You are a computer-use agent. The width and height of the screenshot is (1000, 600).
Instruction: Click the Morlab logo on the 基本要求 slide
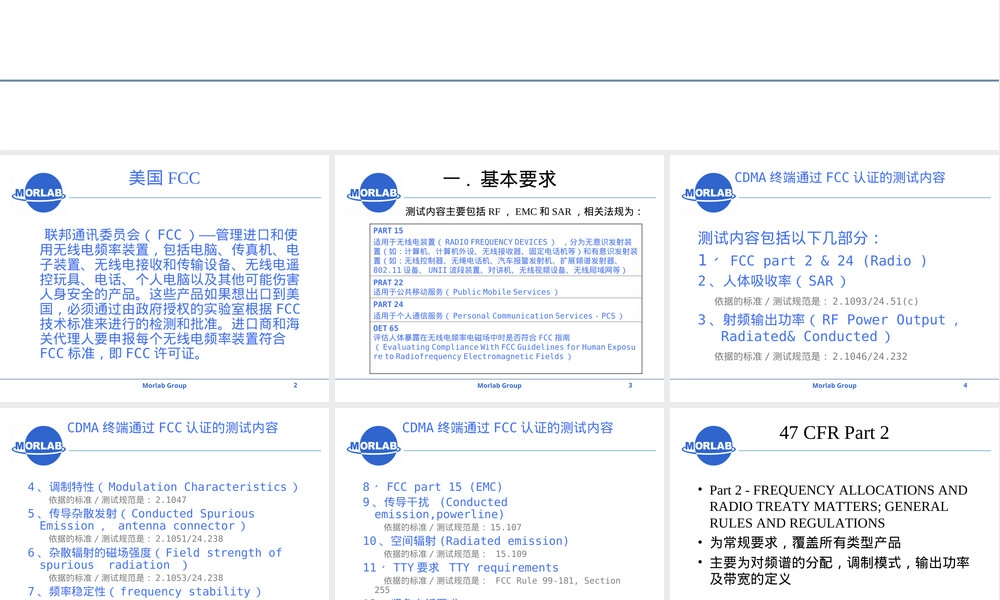[x=374, y=193]
